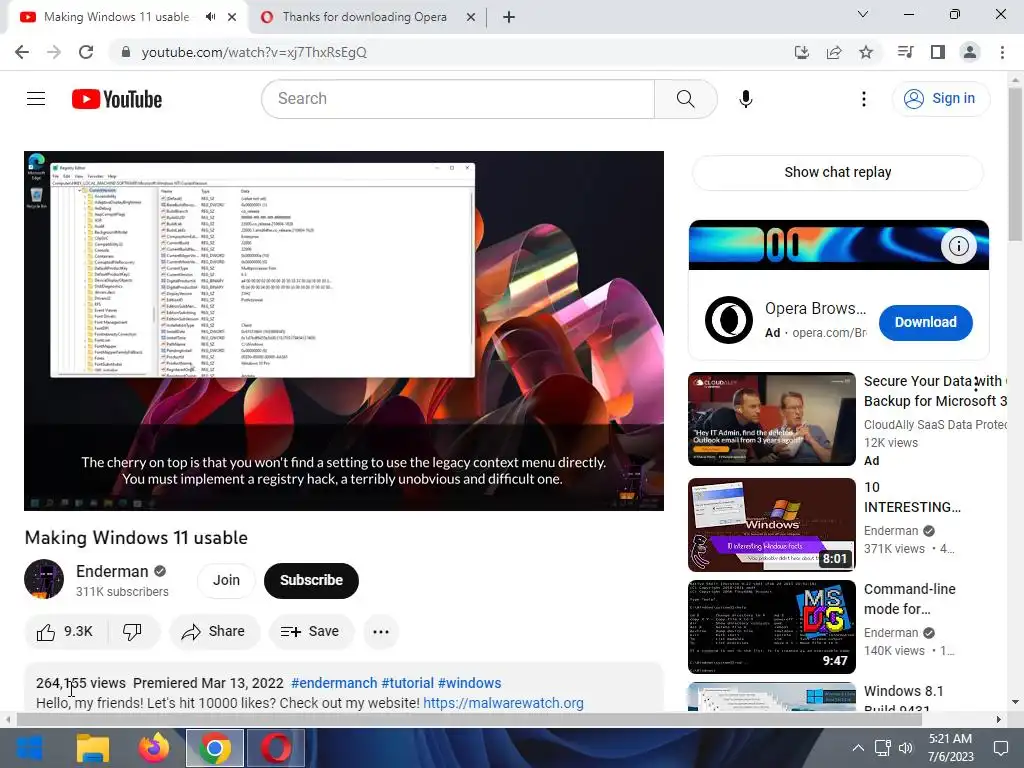Click the Opera logo in the ad

click(729, 320)
